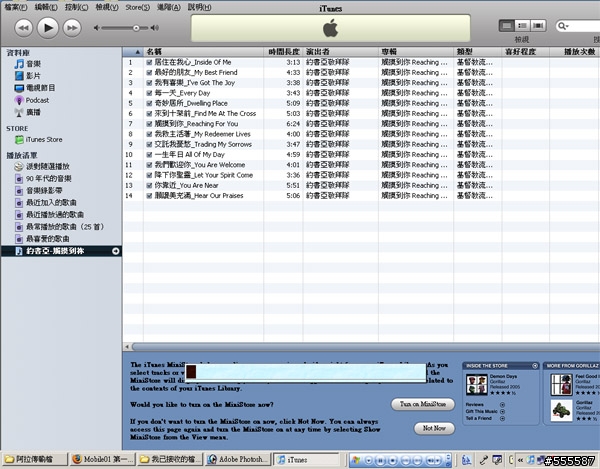Uncheck the Inside Of Me track checkbox
Screen dimensions: 600x469
click(x=149, y=62)
